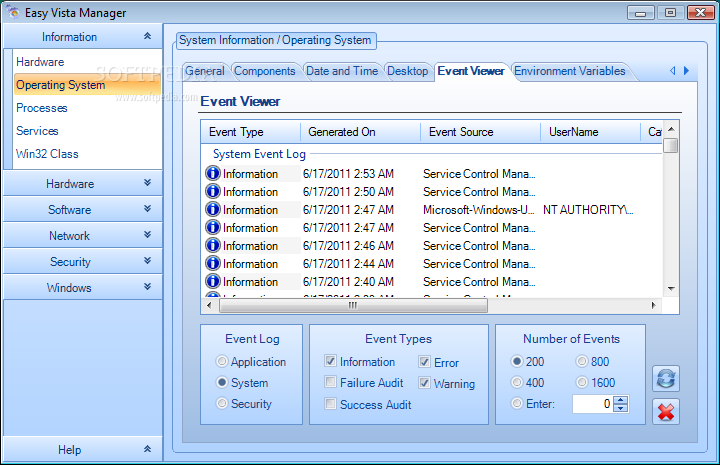Select the NT AUTHORITY username cell
Image resolution: width=720 pixels, height=465 pixels.
[588, 210]
